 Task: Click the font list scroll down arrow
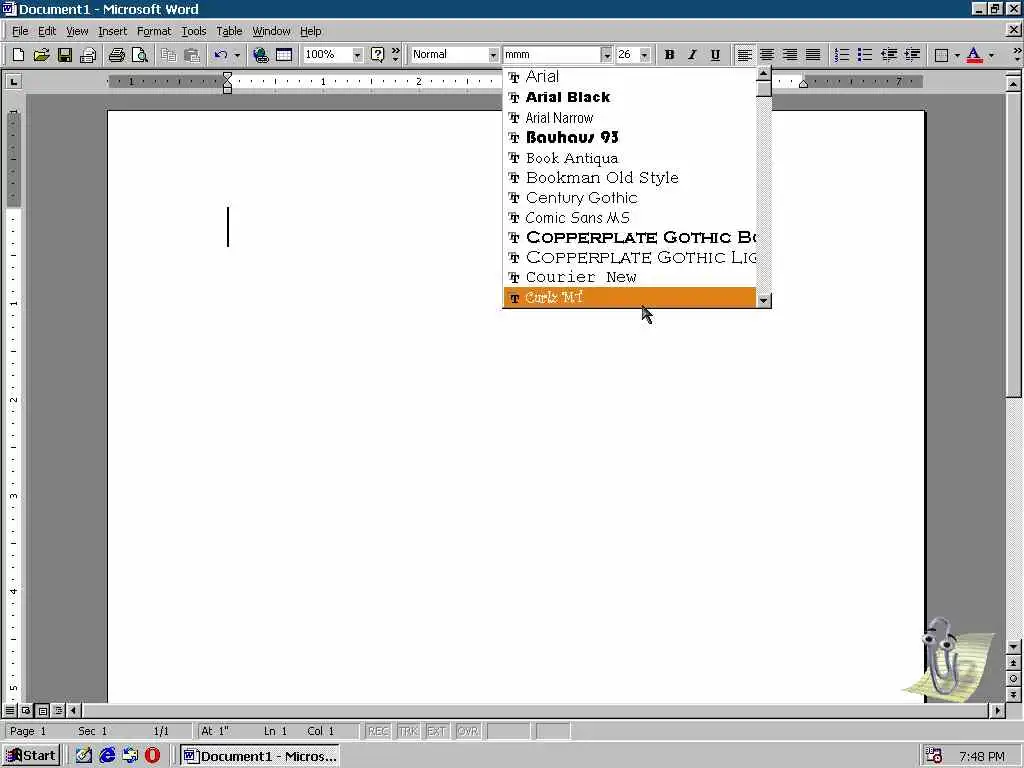click(763, 300)
